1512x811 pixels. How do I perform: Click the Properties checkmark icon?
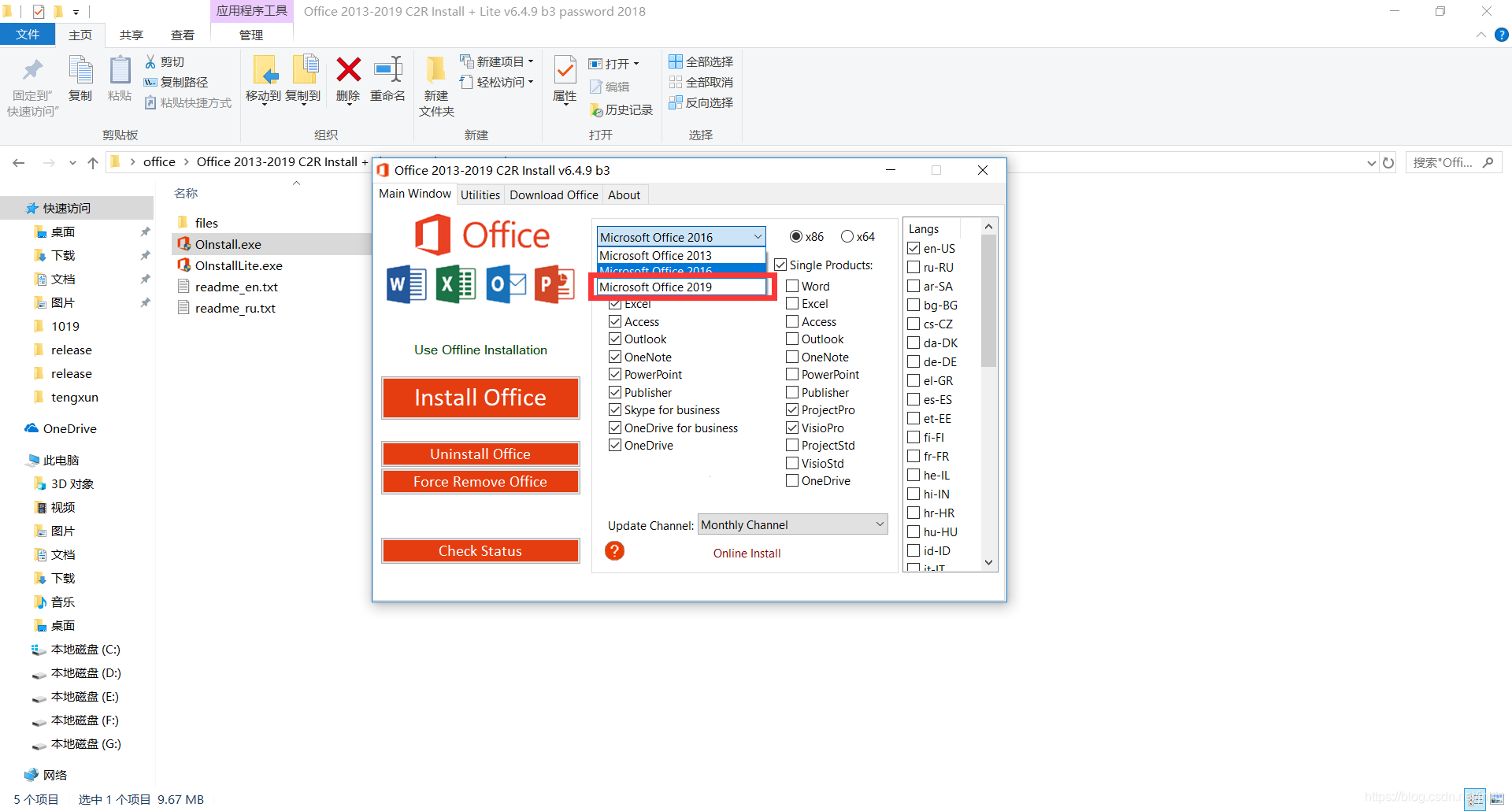(x=565, y=69)
